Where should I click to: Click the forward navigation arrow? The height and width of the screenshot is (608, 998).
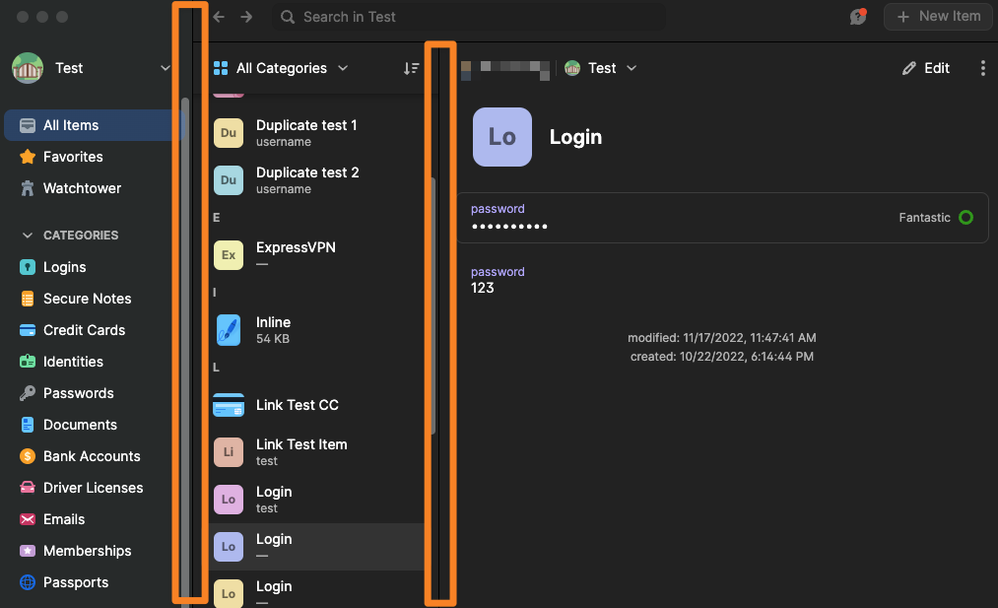(x=246, y=17)
